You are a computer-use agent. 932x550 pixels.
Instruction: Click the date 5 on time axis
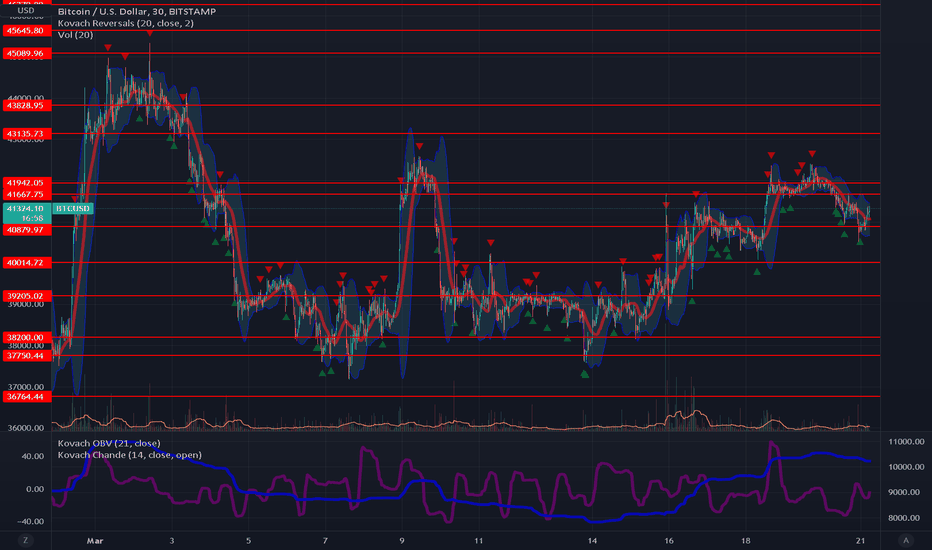pos(248,540)
